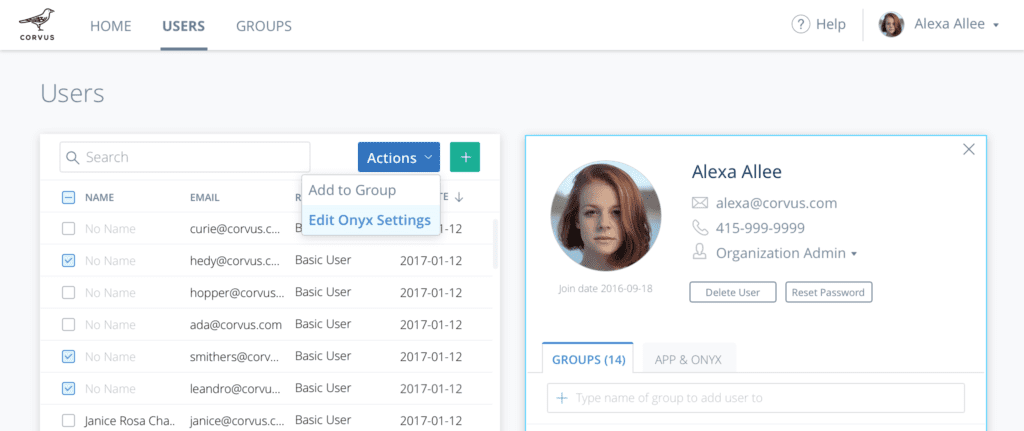Check the box for hopper@corvus...
Screen dimensions: 1024x431
tap(69, 293)
